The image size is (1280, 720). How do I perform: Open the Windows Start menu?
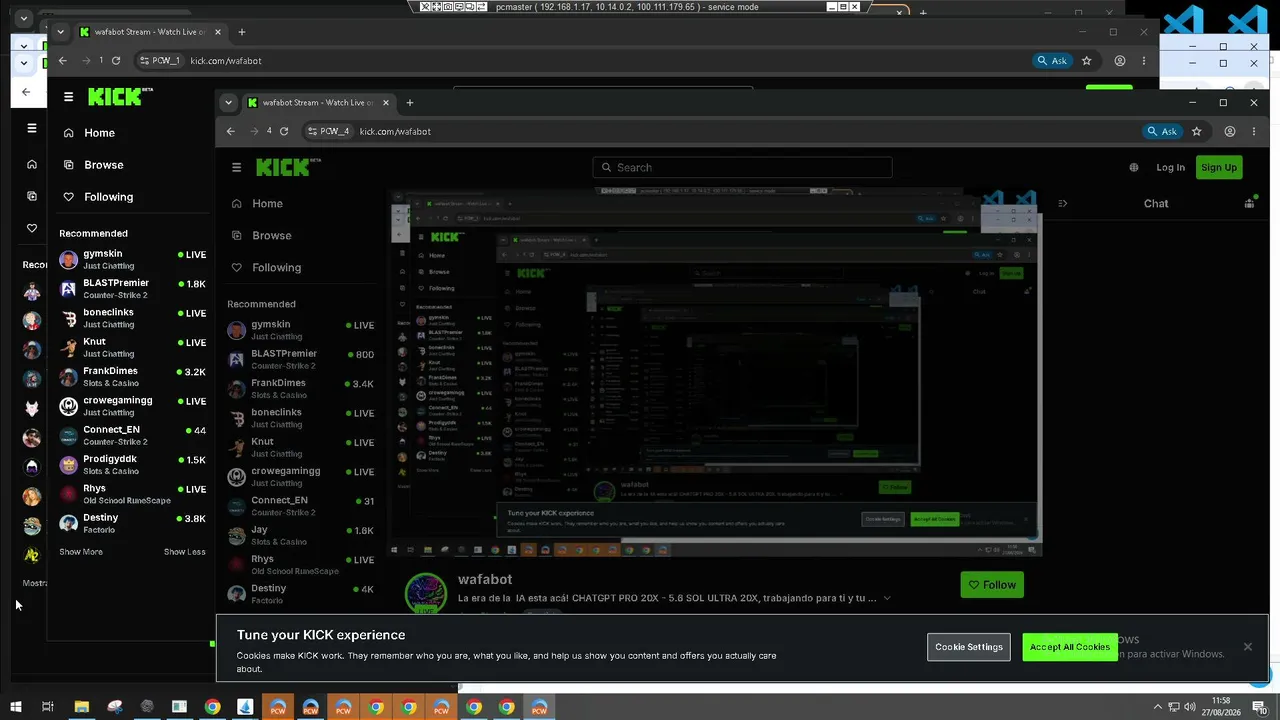[15, 707]
